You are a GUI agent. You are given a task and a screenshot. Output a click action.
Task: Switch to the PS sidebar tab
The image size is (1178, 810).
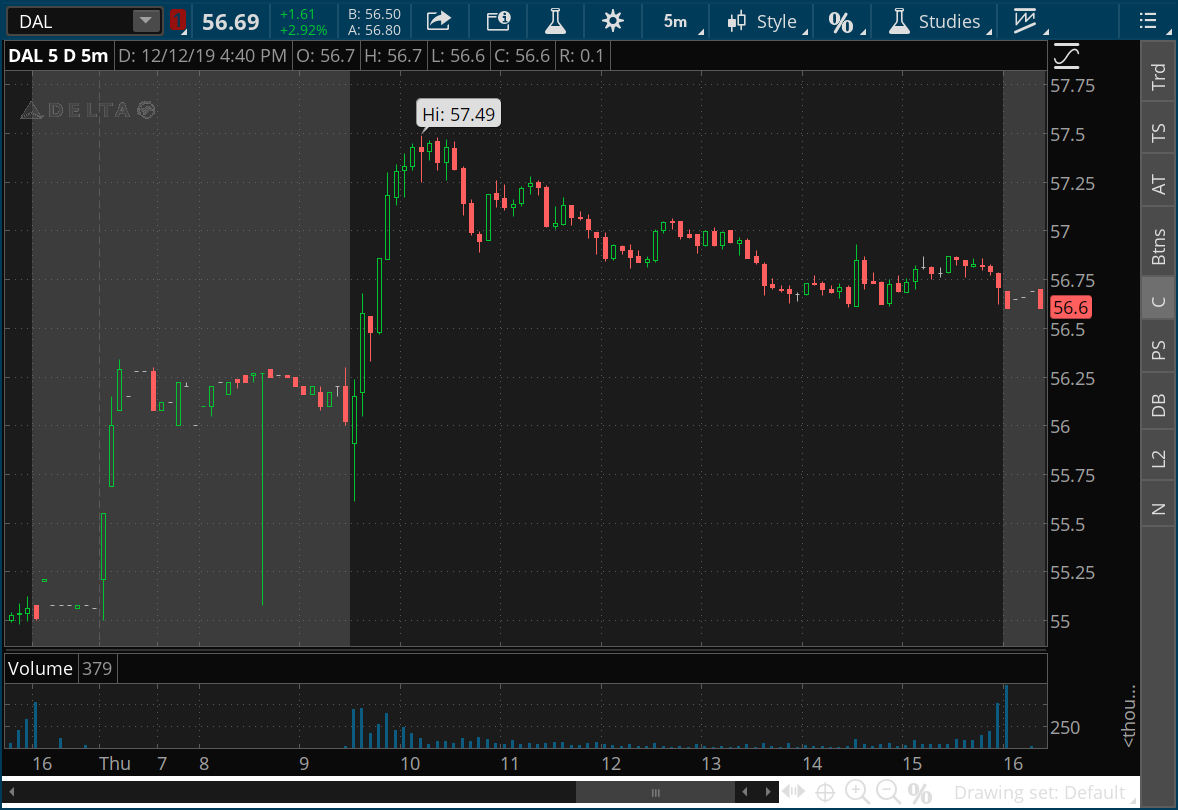pyautogui.click(x=1158, y=349)
